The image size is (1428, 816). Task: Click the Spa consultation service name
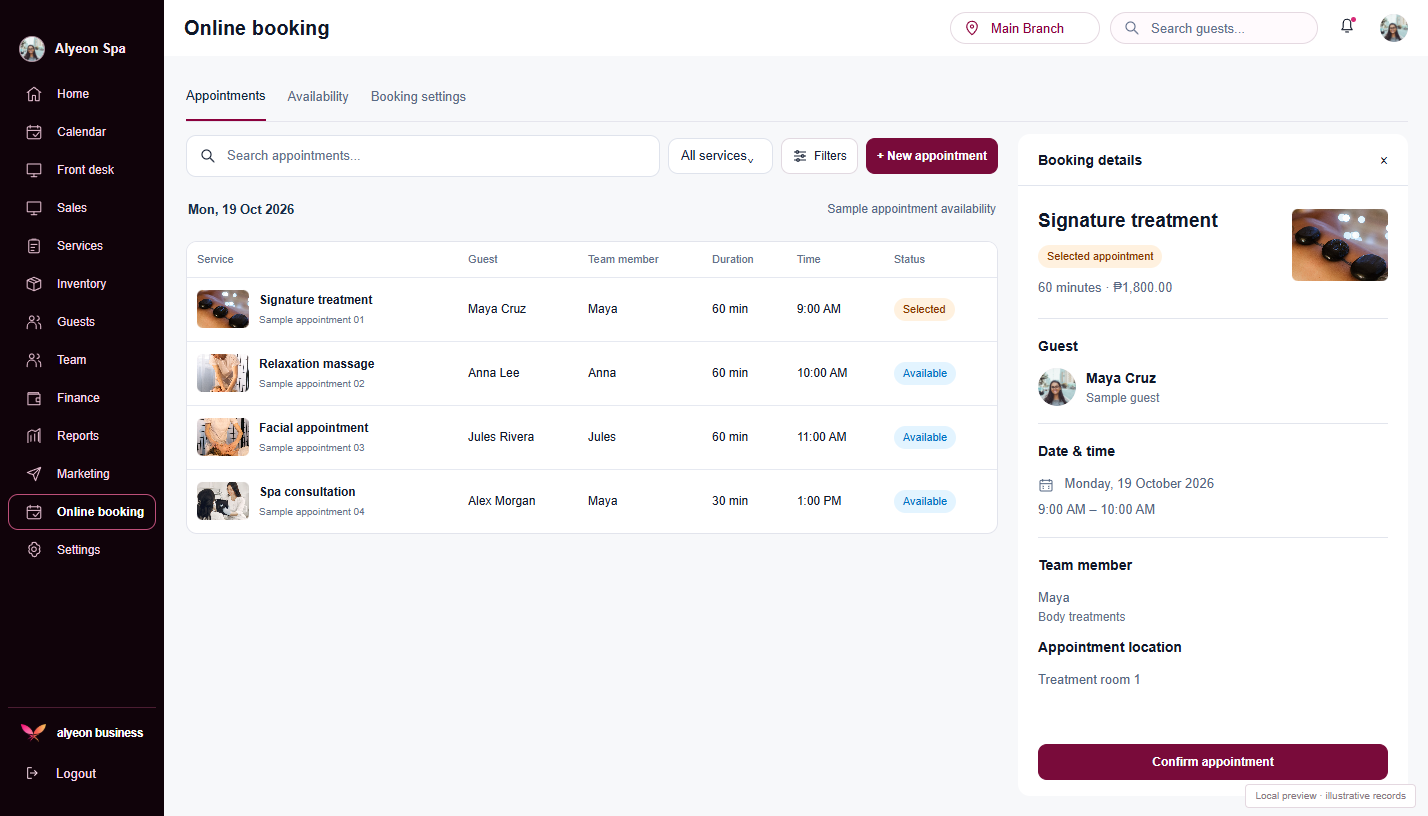point(307,492)
